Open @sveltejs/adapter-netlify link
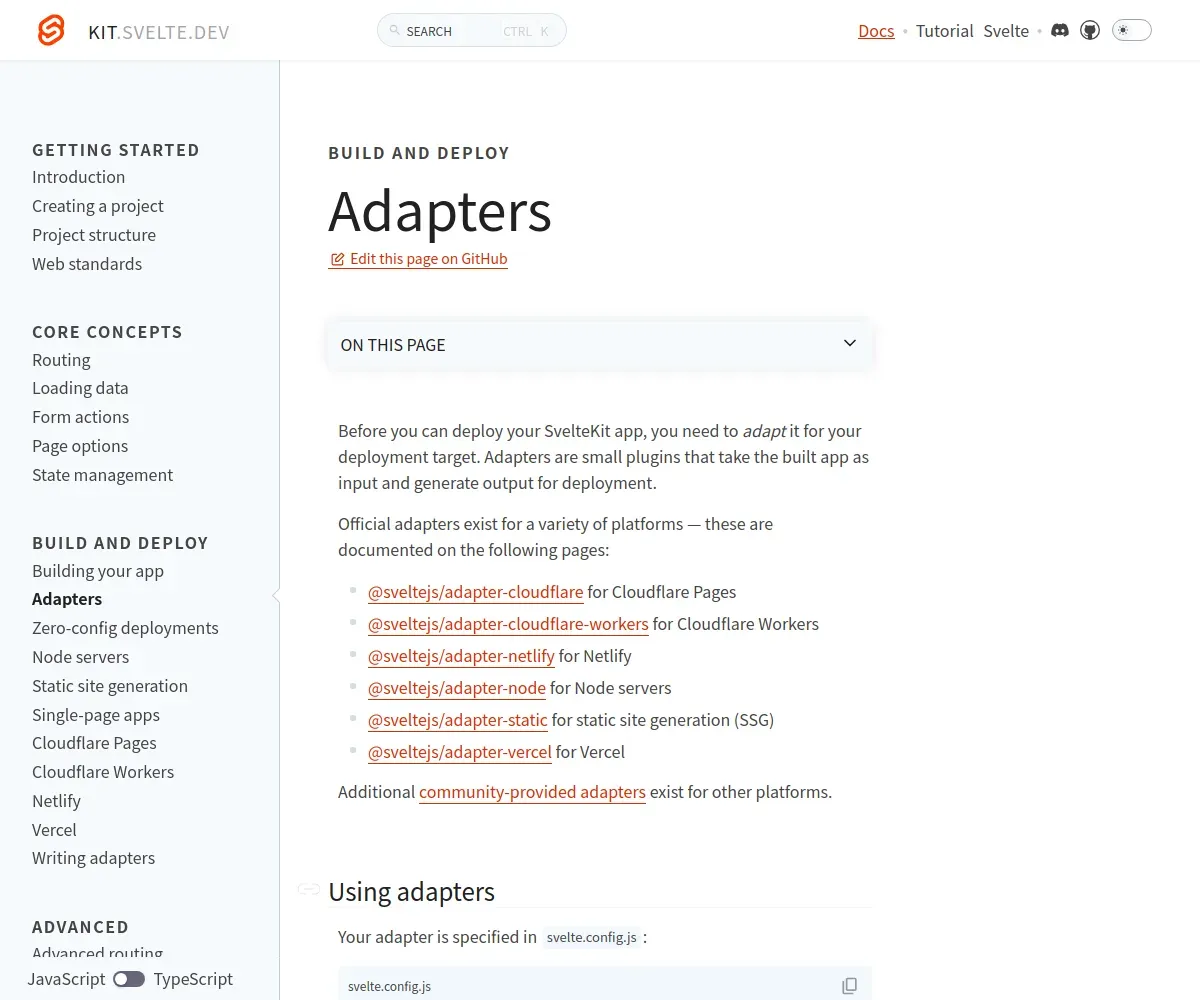The height and width of the screenshot is (1000, 1200). pyautogui.click(x=461, y=656)
